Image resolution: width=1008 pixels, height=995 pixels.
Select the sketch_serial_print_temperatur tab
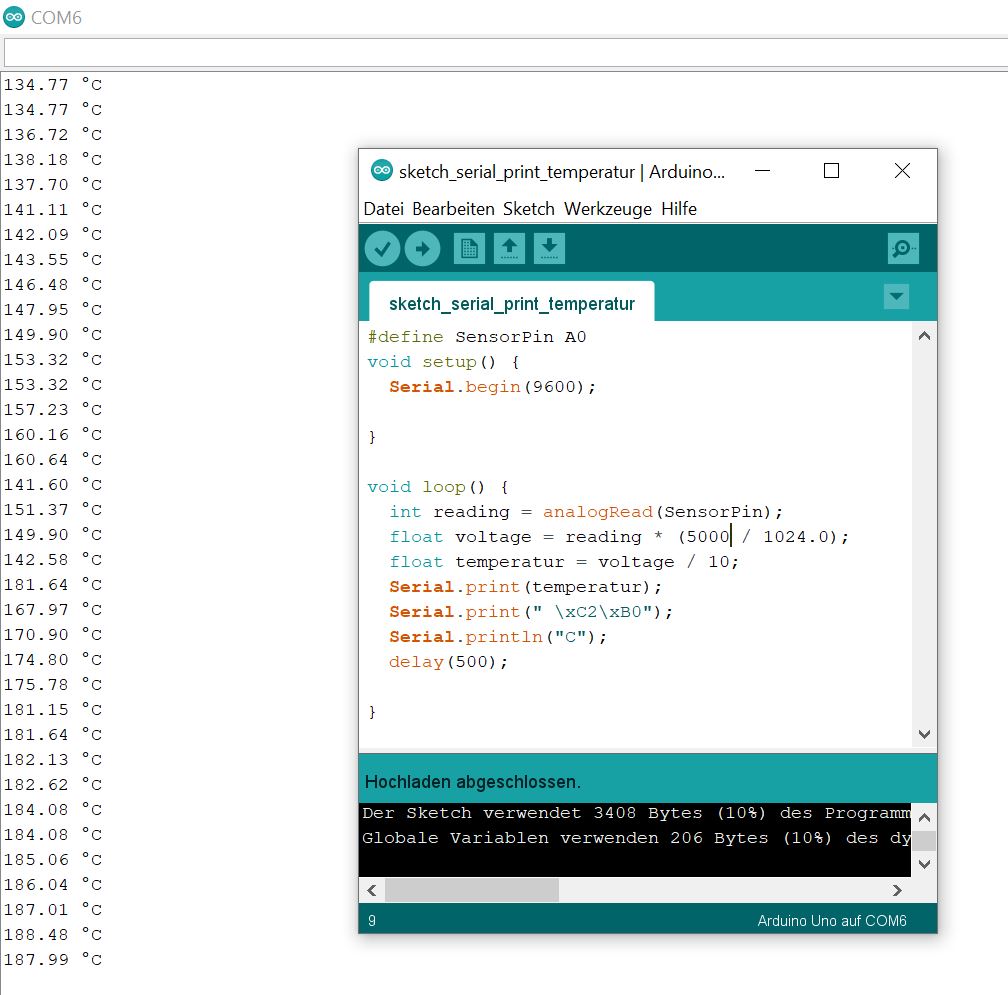(x=511, y=304)
